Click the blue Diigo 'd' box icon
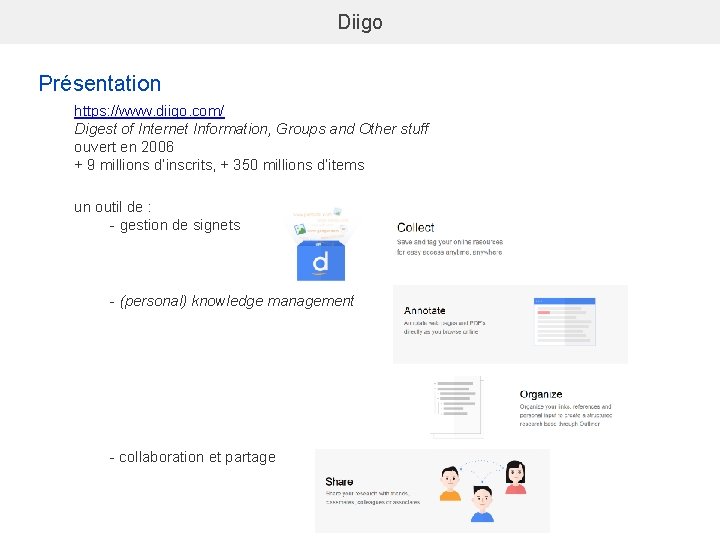720x540 pixels. tap(321, 260)
